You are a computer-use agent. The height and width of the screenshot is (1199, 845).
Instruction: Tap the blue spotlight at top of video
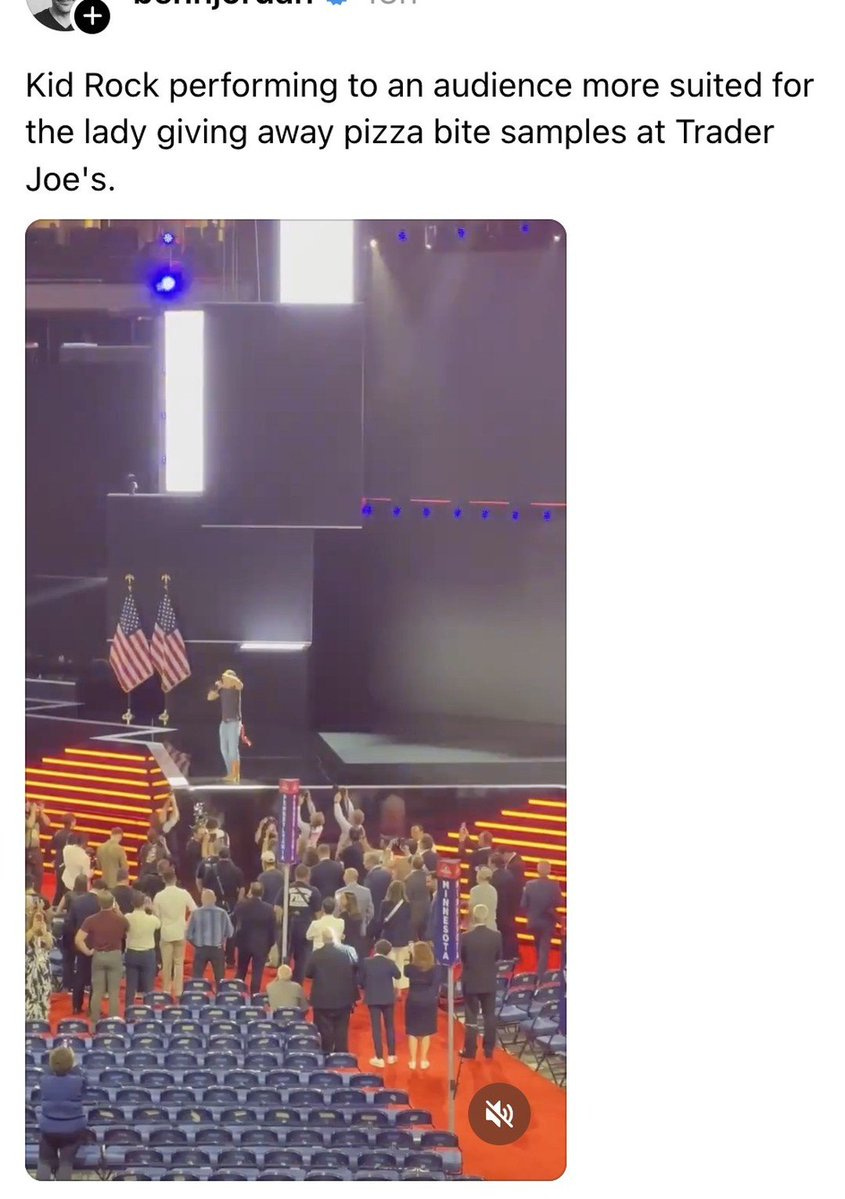167,284
